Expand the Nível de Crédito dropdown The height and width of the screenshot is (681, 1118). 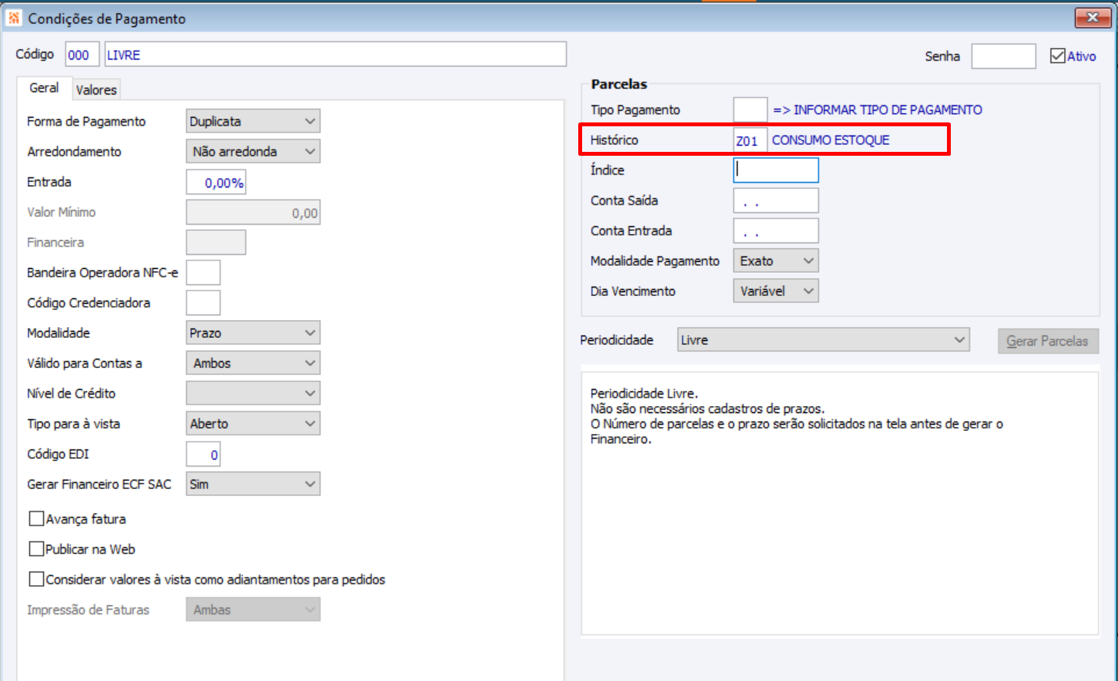pyautogui.click(x=252, y=393)
